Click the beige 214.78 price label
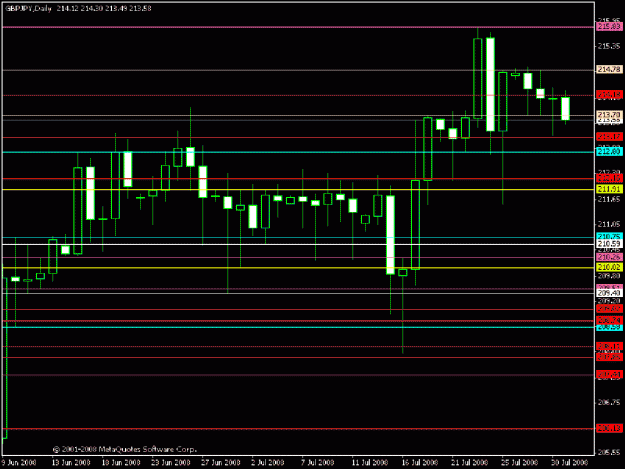625x469 pixels. pos(609,70)
